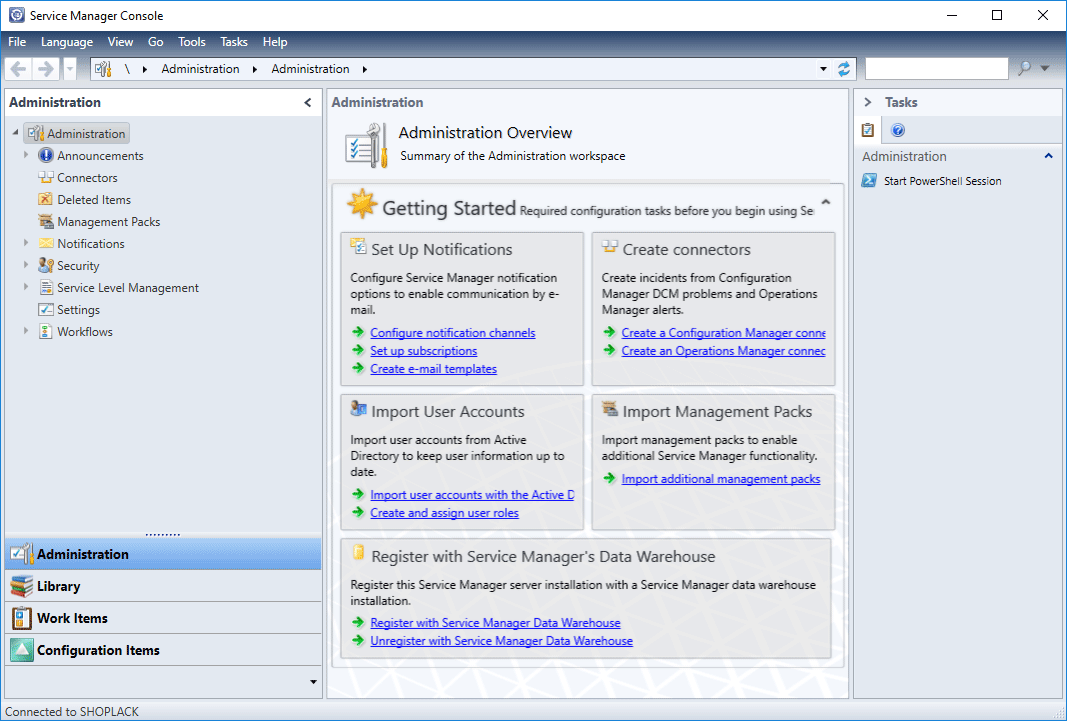Click the Start PowerShell Session icon
Image resolution: width=1067 pixels, height=721 pixels.
click(869, 181)
